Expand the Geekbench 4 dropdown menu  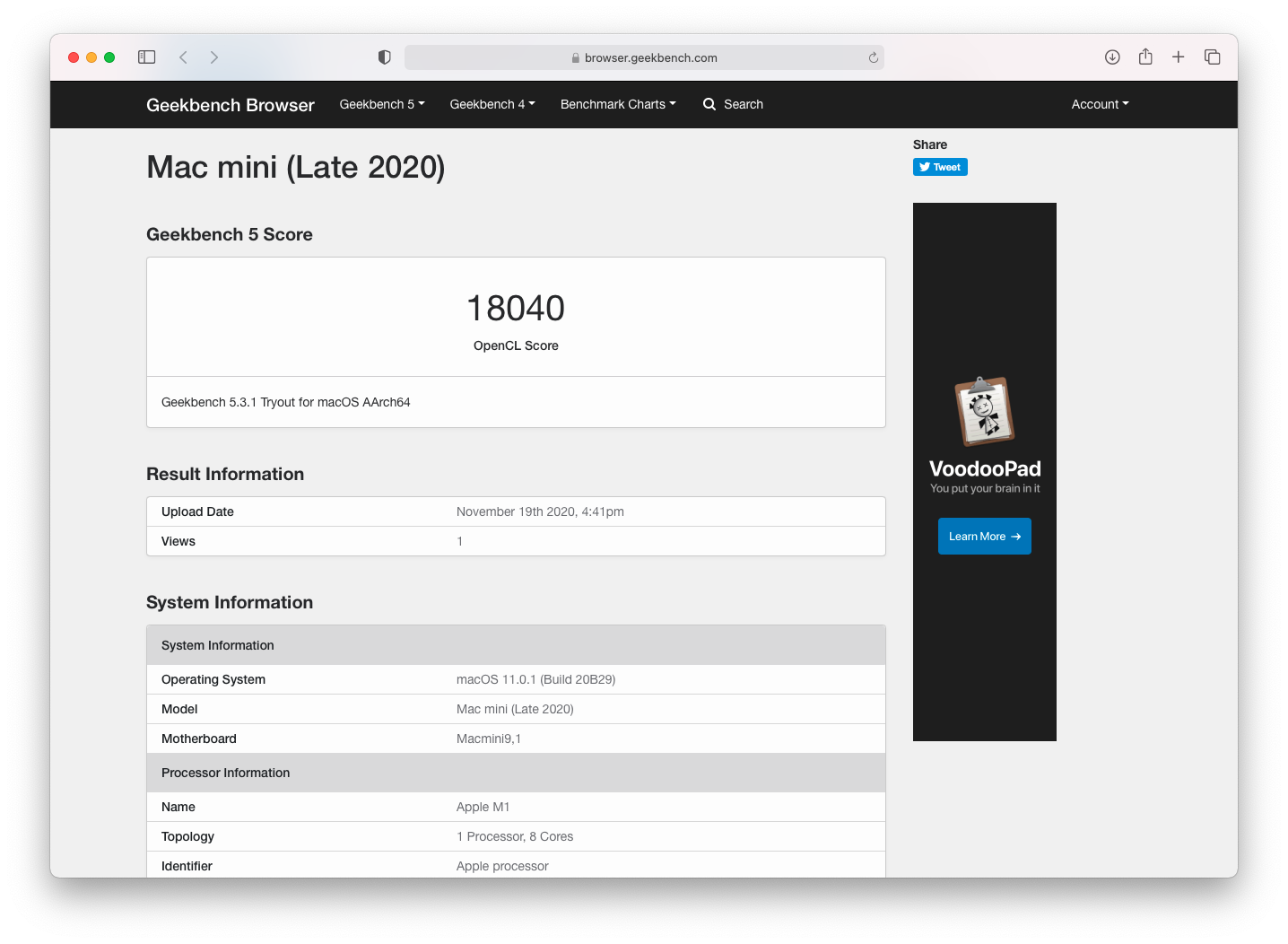(x=492, y=104)
